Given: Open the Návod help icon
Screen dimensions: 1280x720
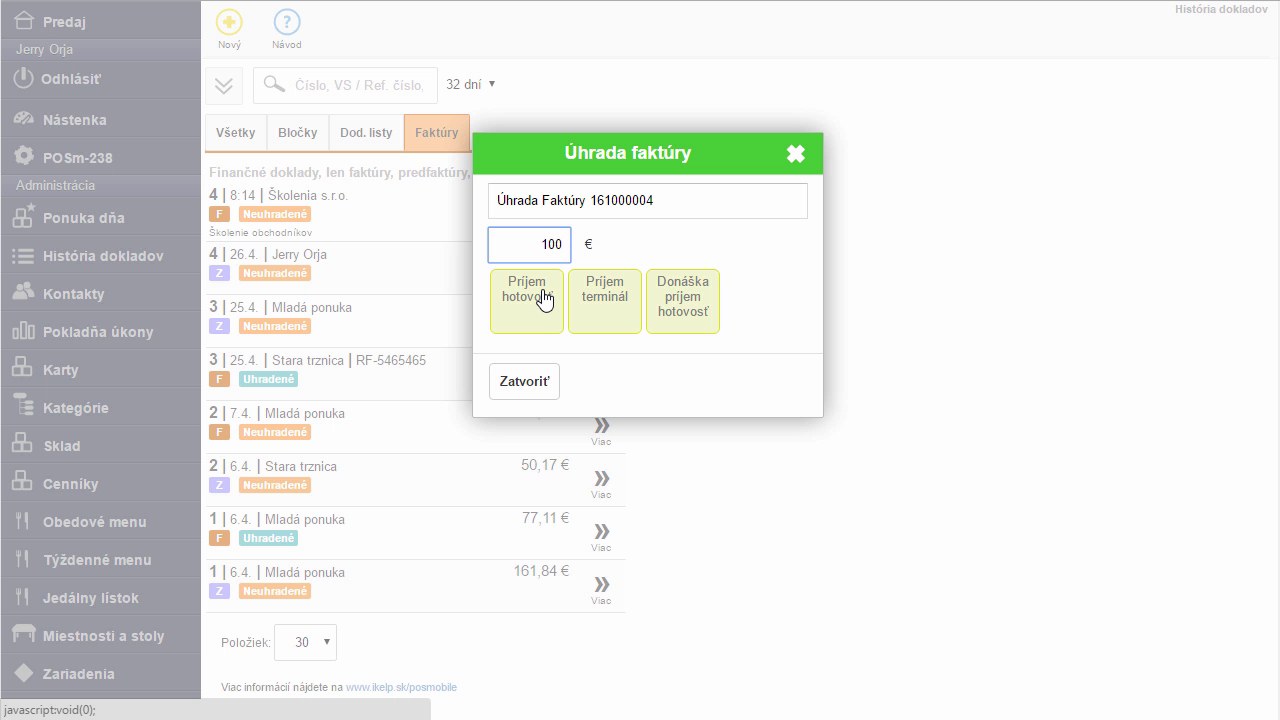Looking at the screenshot, I should 287,22.
